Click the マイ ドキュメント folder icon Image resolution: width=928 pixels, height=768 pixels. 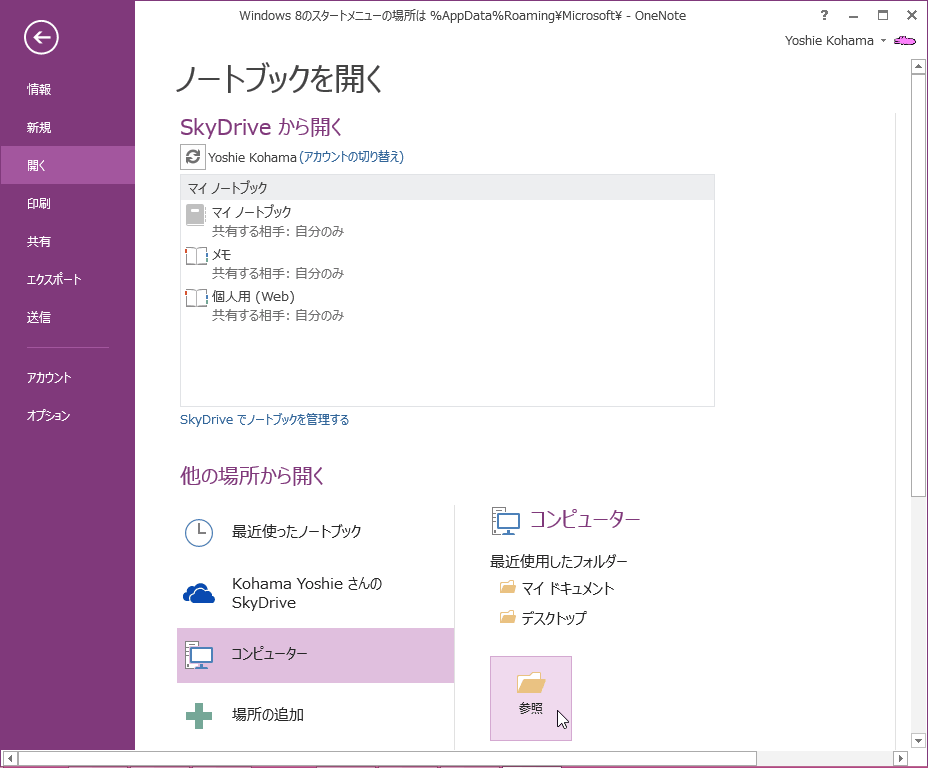point(507,587)
